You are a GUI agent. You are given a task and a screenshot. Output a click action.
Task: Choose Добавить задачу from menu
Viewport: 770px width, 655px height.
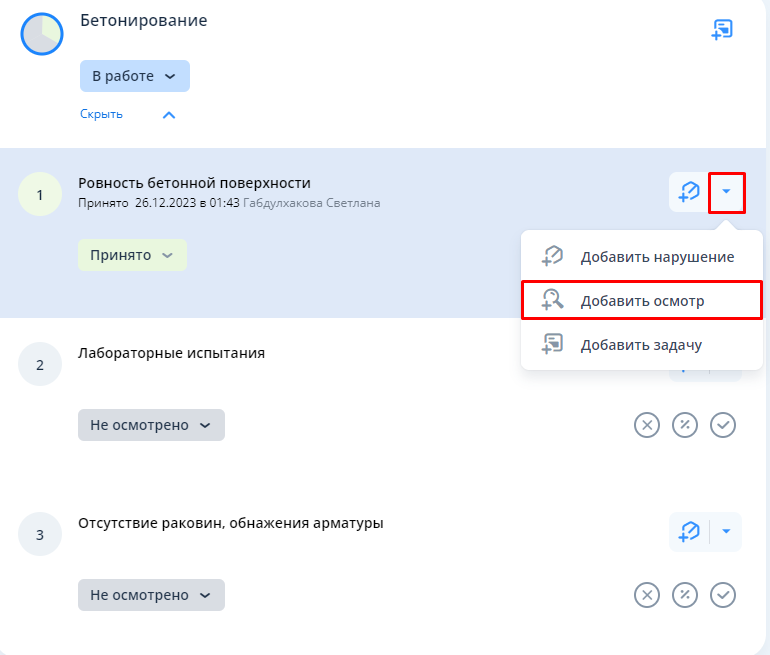[x=640, y=345]
